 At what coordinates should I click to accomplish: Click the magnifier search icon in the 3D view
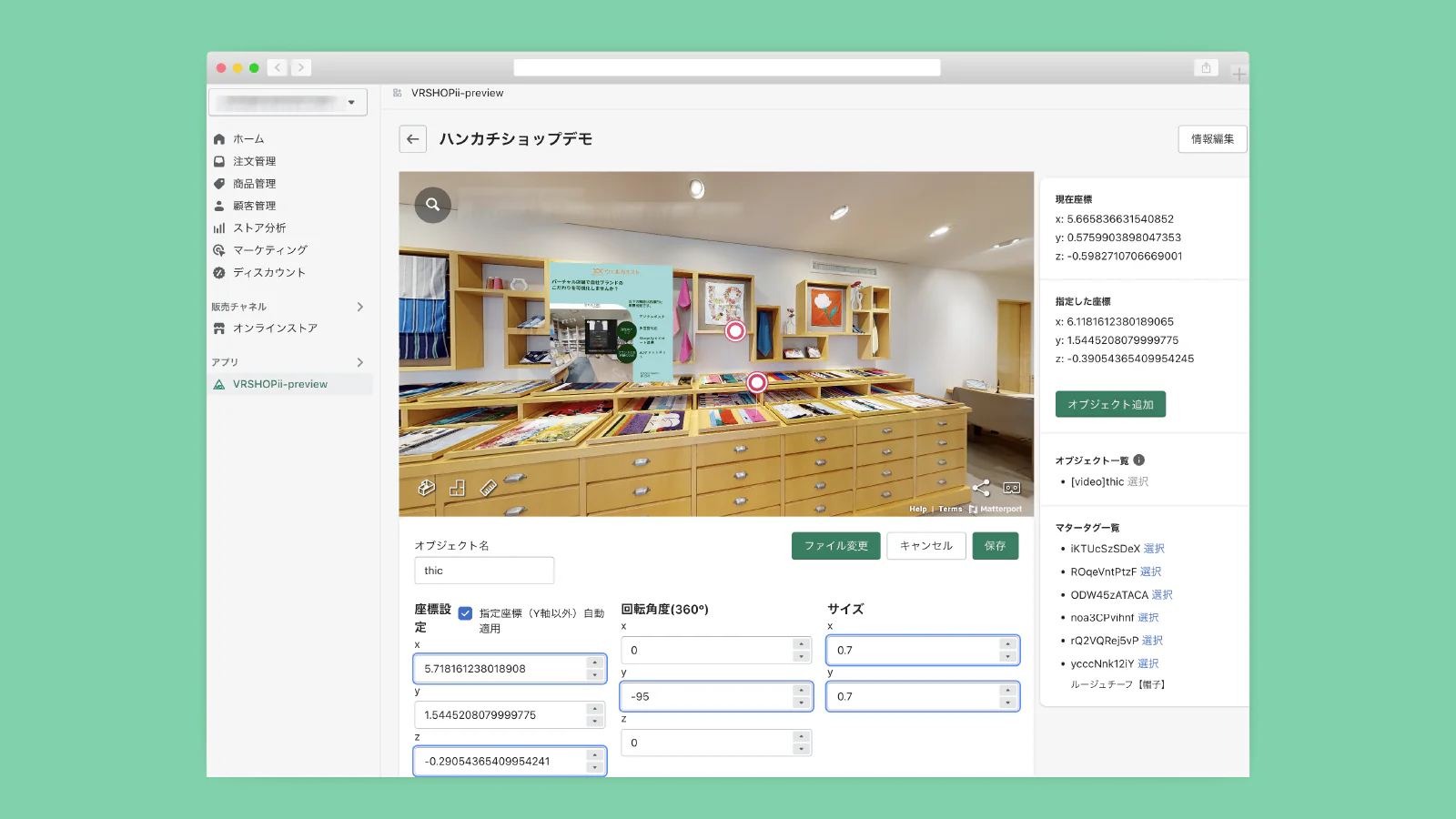click(433, 205)
